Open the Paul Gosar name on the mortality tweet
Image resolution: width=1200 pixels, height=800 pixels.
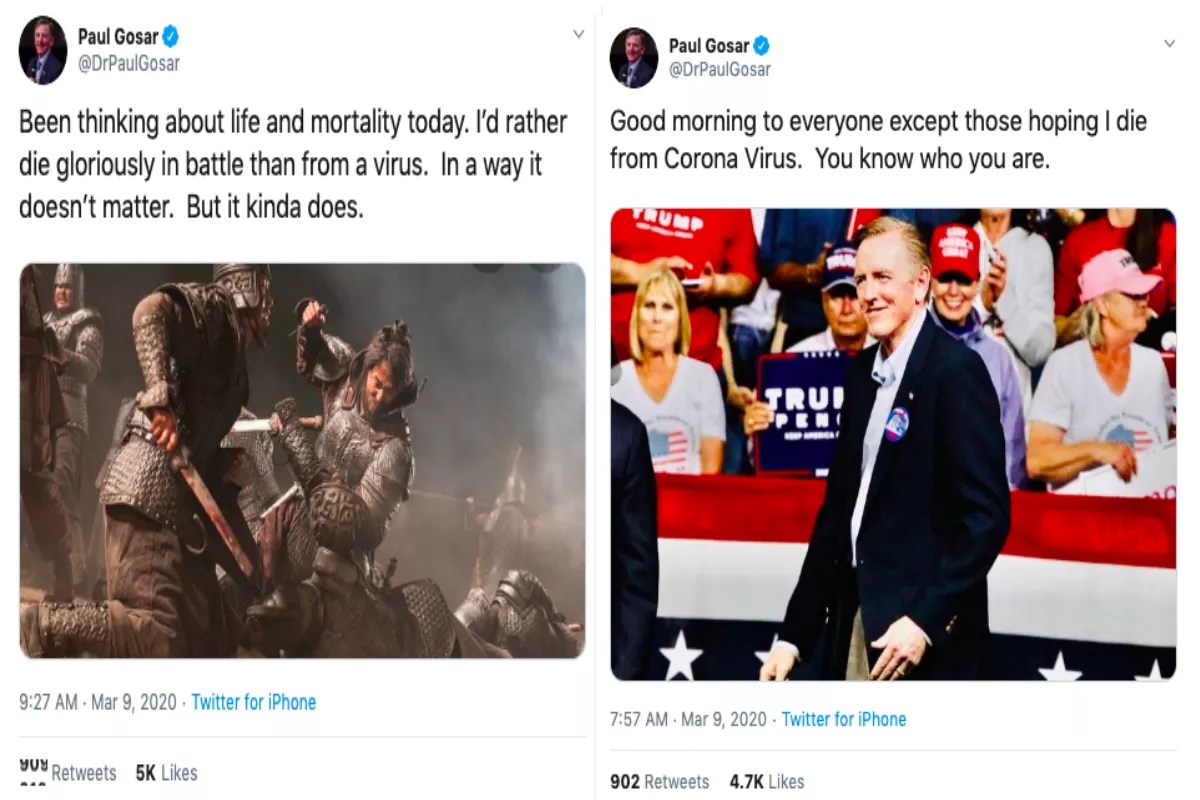[x=117, y=37]
